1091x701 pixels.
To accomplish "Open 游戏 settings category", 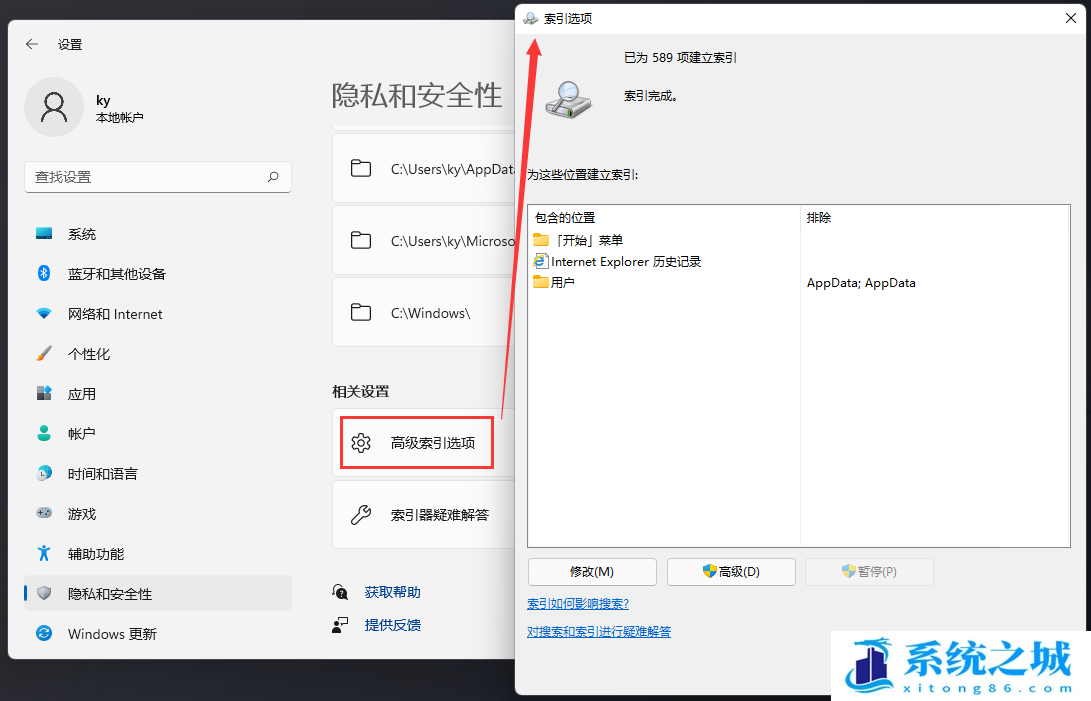I will tap(158, 513).
